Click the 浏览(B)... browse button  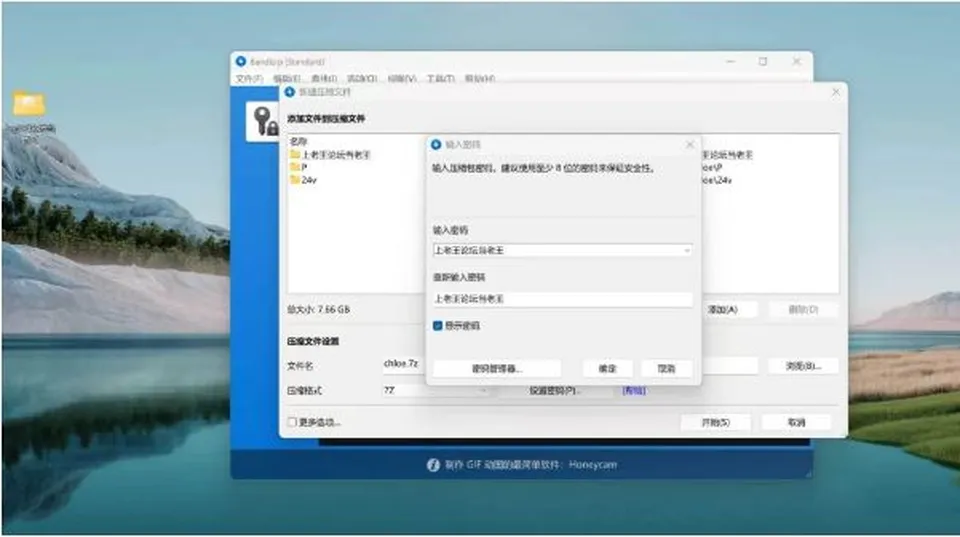pos(803,366)
